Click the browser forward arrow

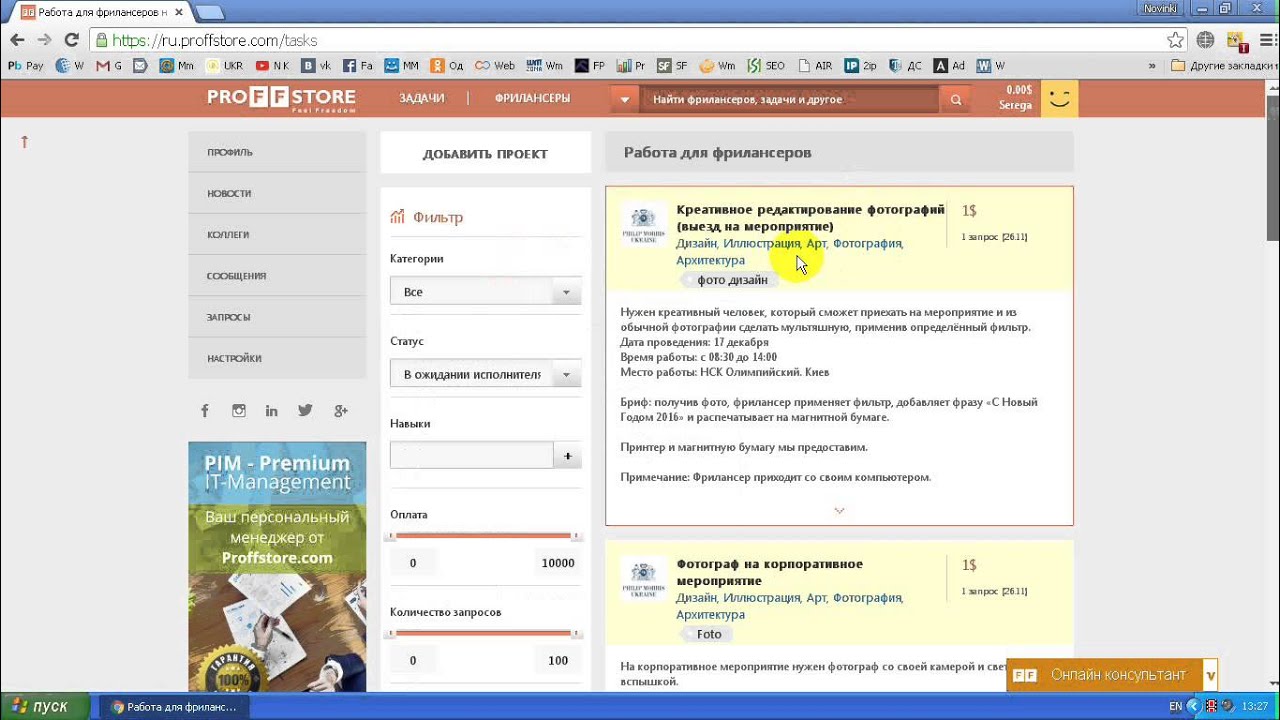click(44, 40)
